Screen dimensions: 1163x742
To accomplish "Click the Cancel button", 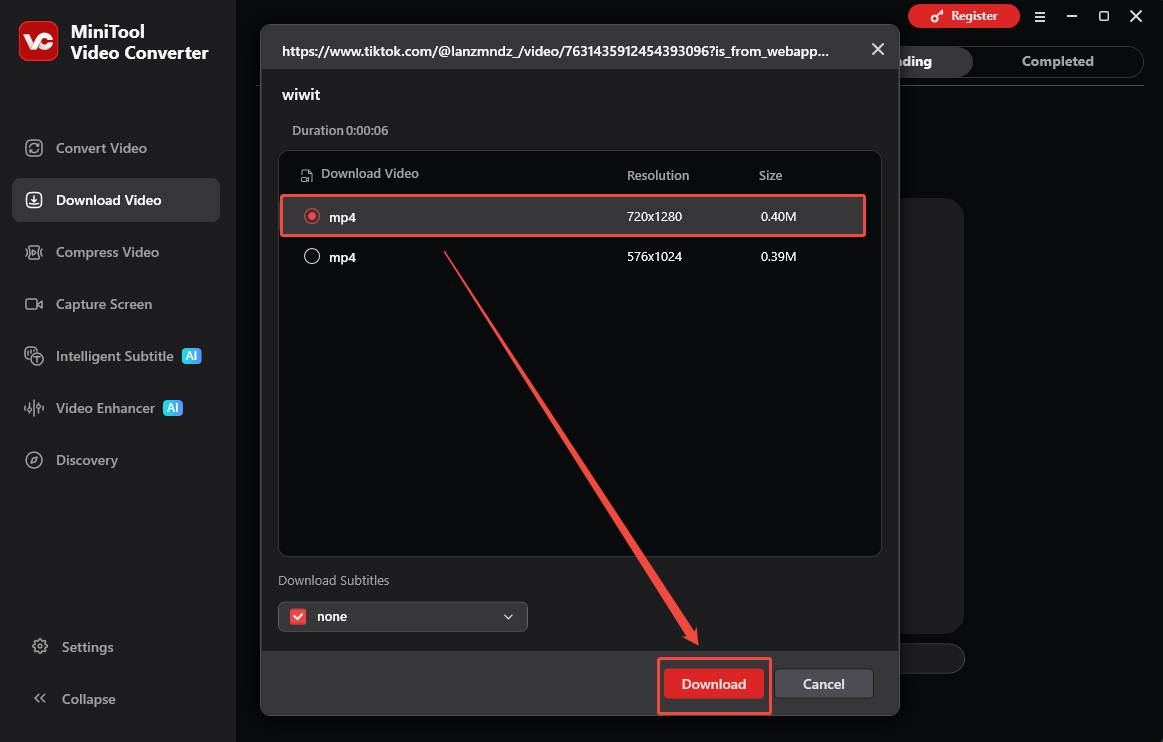I will (823, 684).
